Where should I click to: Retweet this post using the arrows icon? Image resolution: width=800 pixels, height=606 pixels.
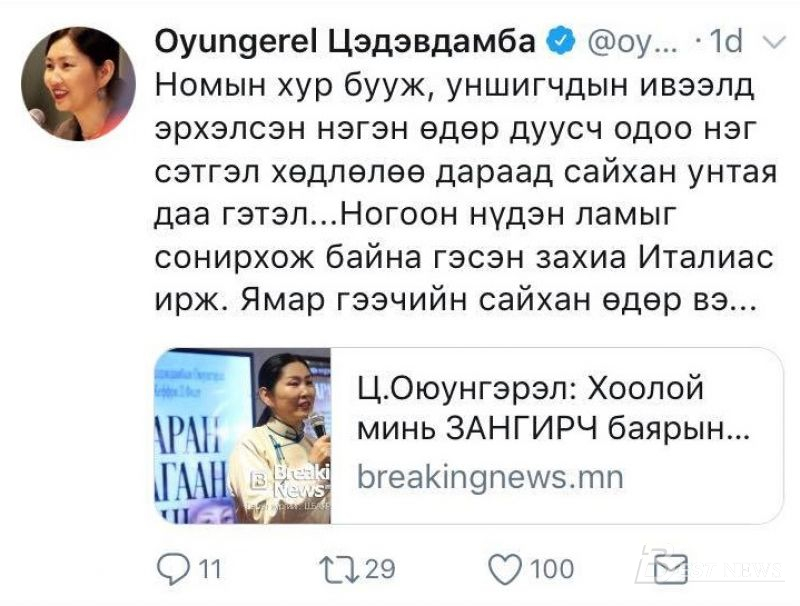[x=339, y=569]
